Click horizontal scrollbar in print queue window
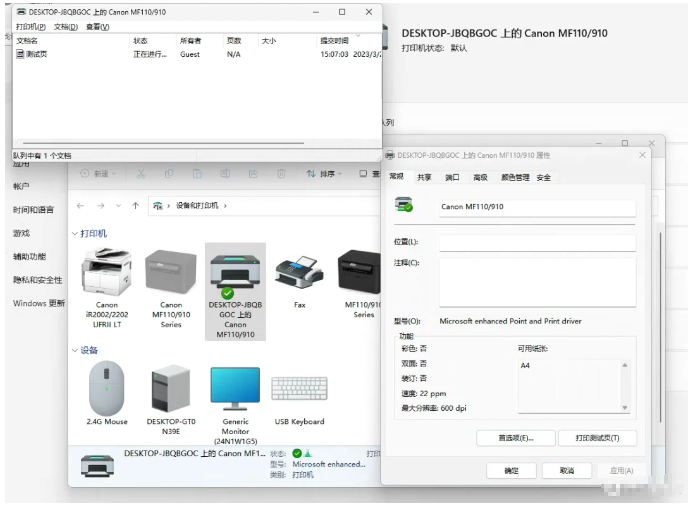This screenshot has height=510, width=695. (163, 143)
